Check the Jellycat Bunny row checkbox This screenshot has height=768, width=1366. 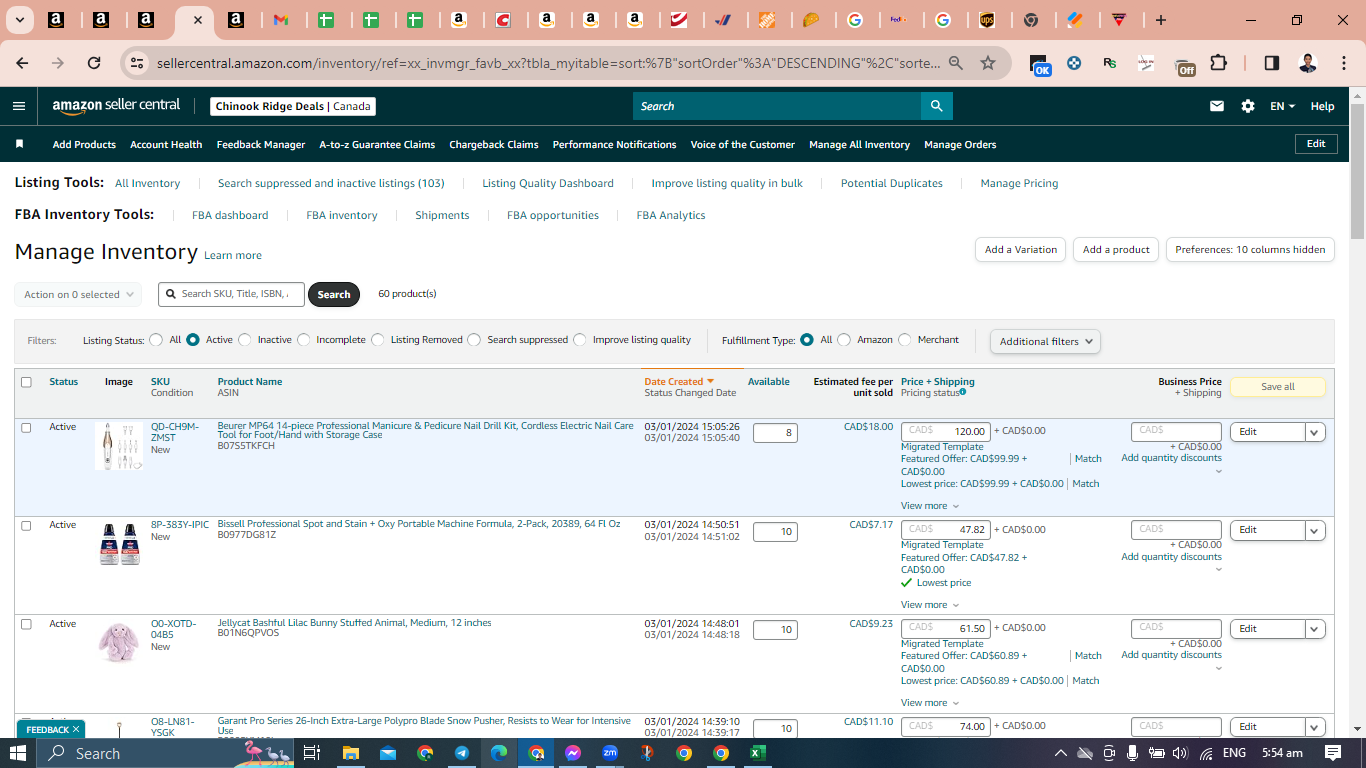[26, 623]
